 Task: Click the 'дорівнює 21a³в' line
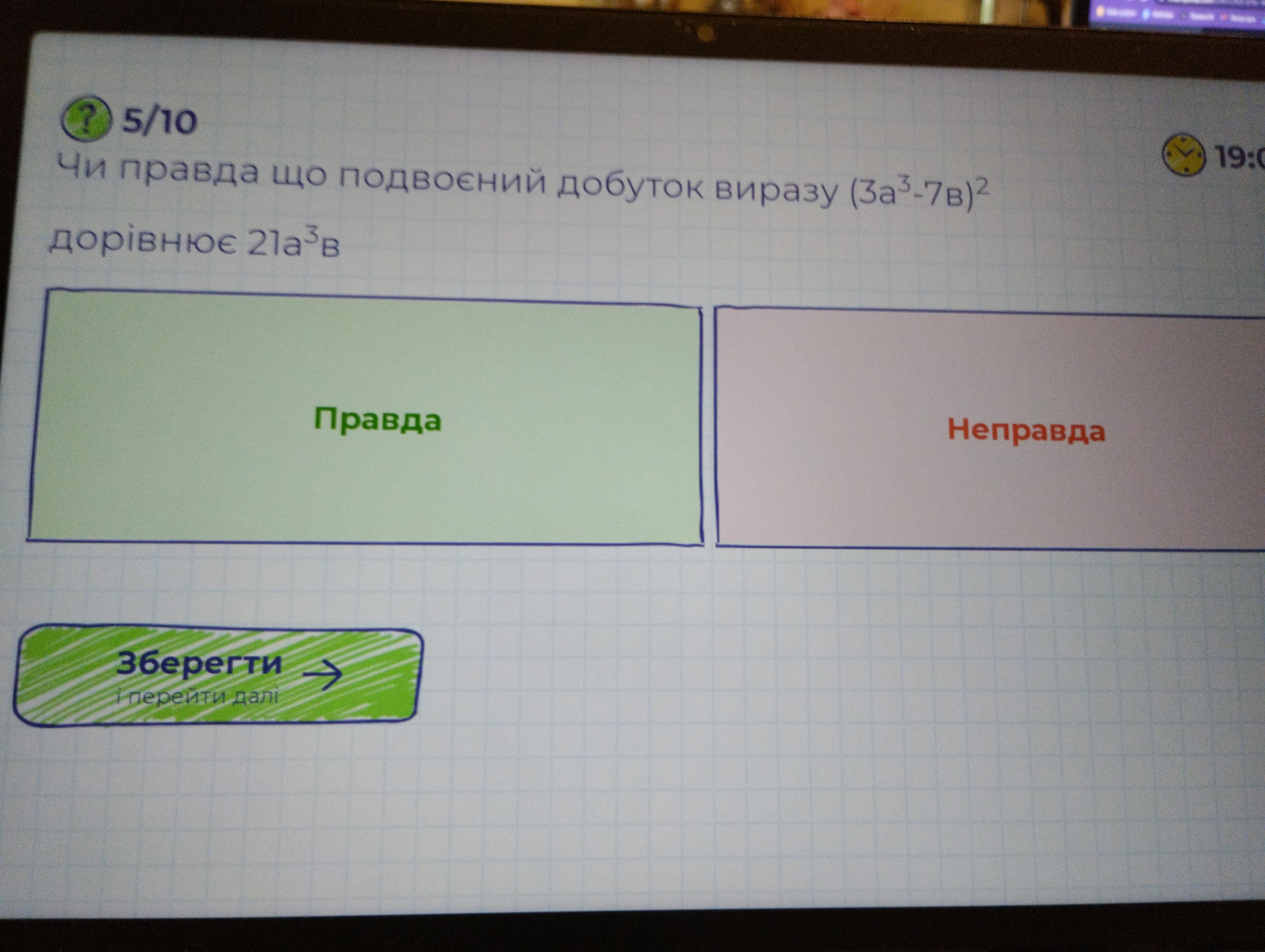[194, 244]
